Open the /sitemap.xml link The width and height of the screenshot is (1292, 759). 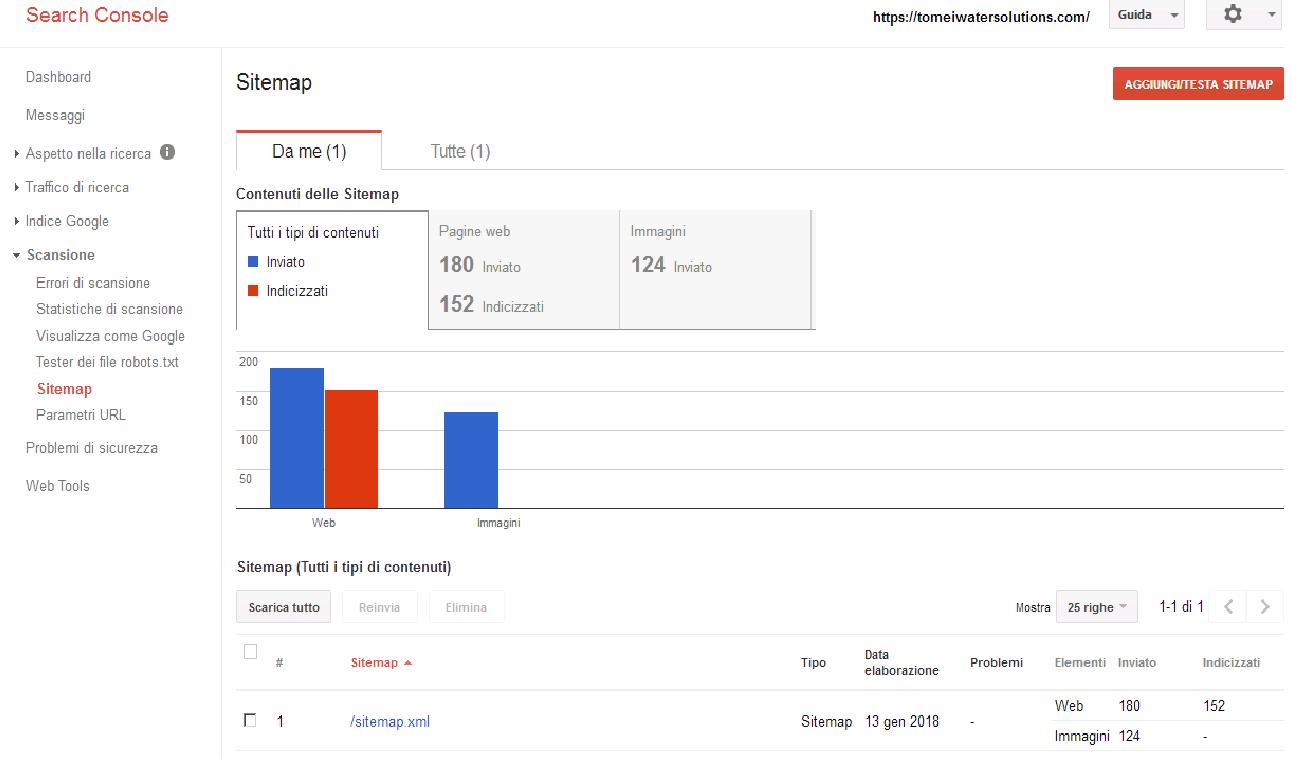(390, 721)
